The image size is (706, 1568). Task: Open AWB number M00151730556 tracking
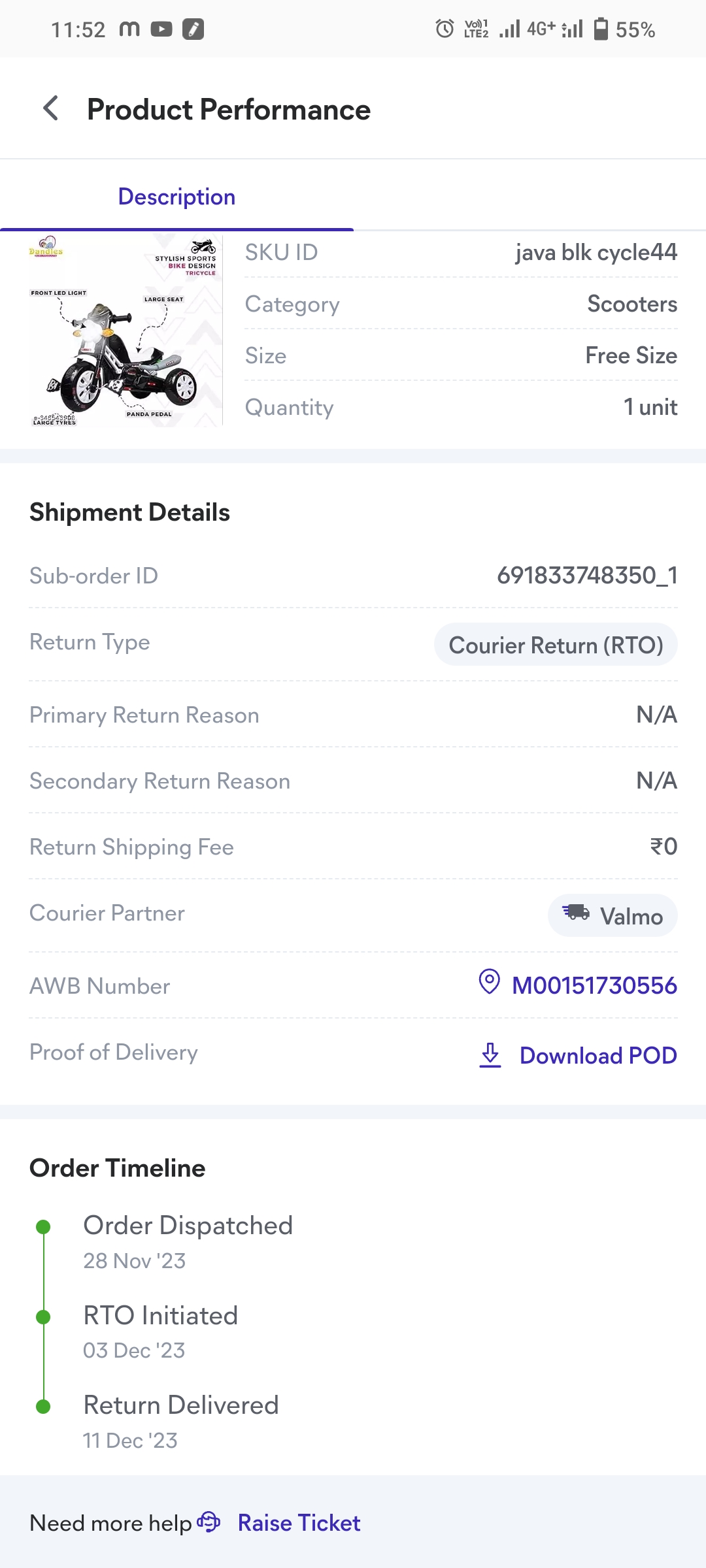(x=594, y=985)
